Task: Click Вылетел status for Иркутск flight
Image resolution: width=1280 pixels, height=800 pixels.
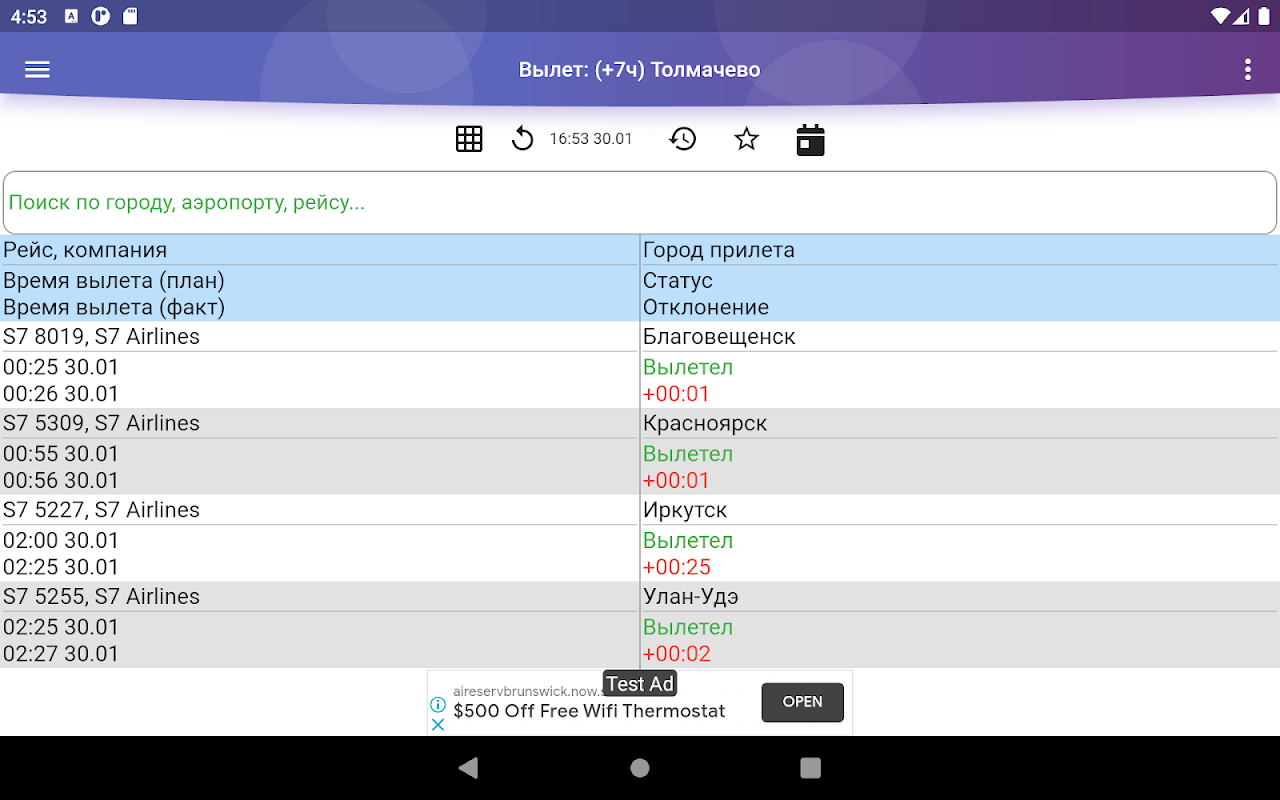Action: click(688, 541)
